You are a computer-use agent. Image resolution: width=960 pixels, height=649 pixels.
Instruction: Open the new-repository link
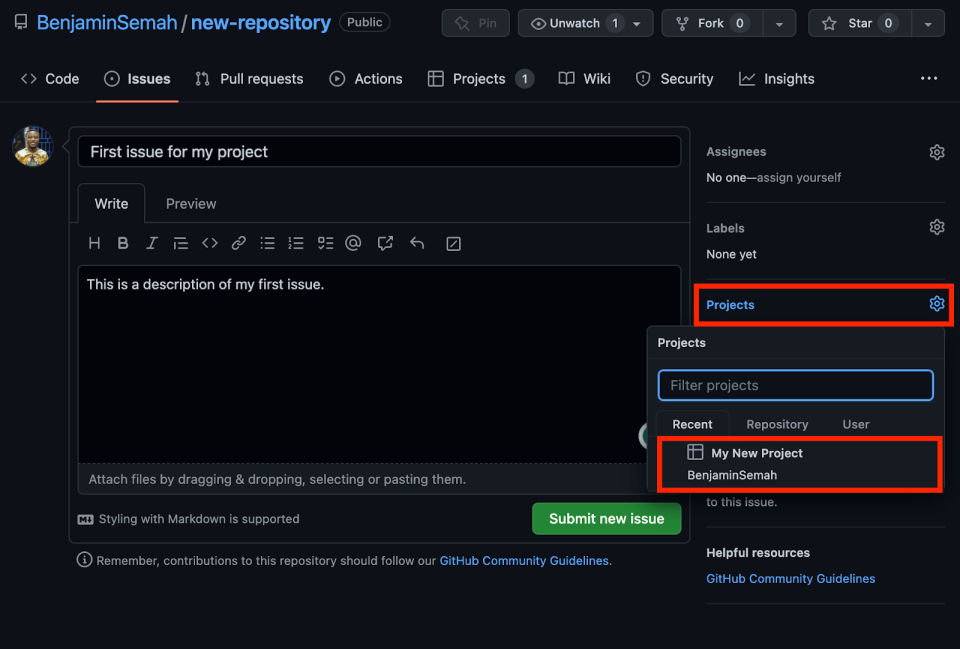click(x=261, y=23)
